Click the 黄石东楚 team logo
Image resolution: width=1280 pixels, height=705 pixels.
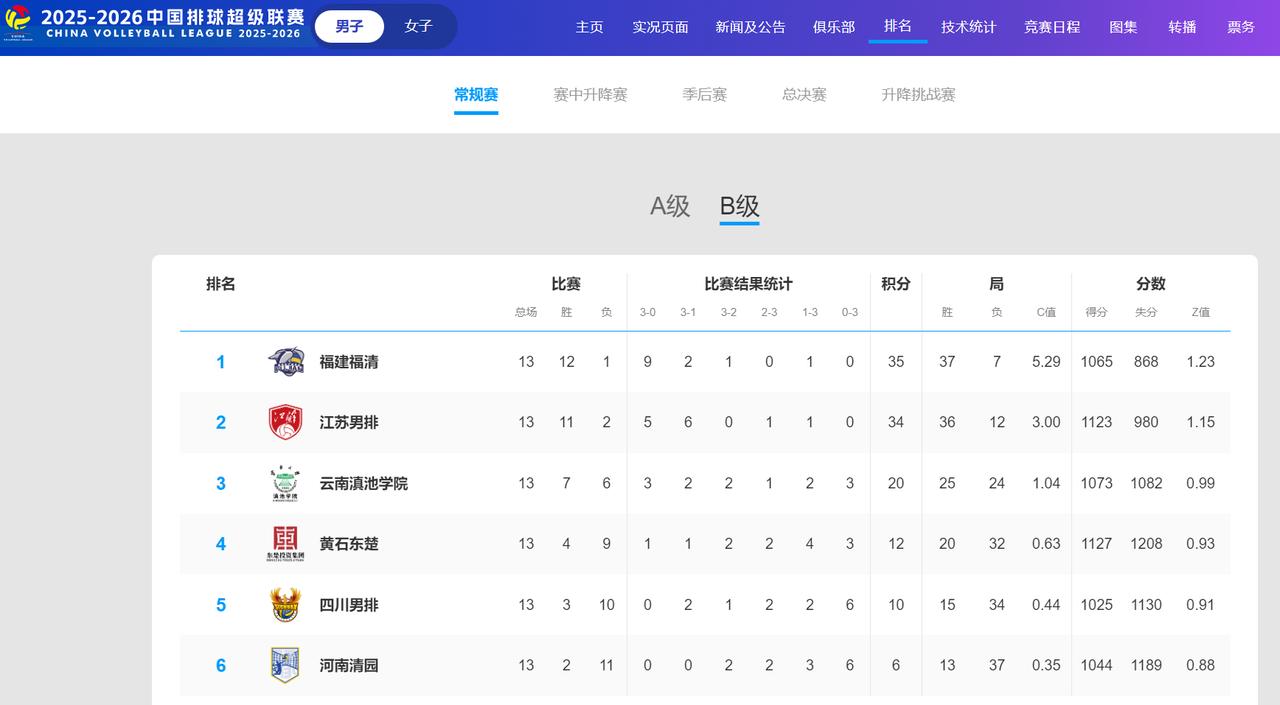coord(286,544)
